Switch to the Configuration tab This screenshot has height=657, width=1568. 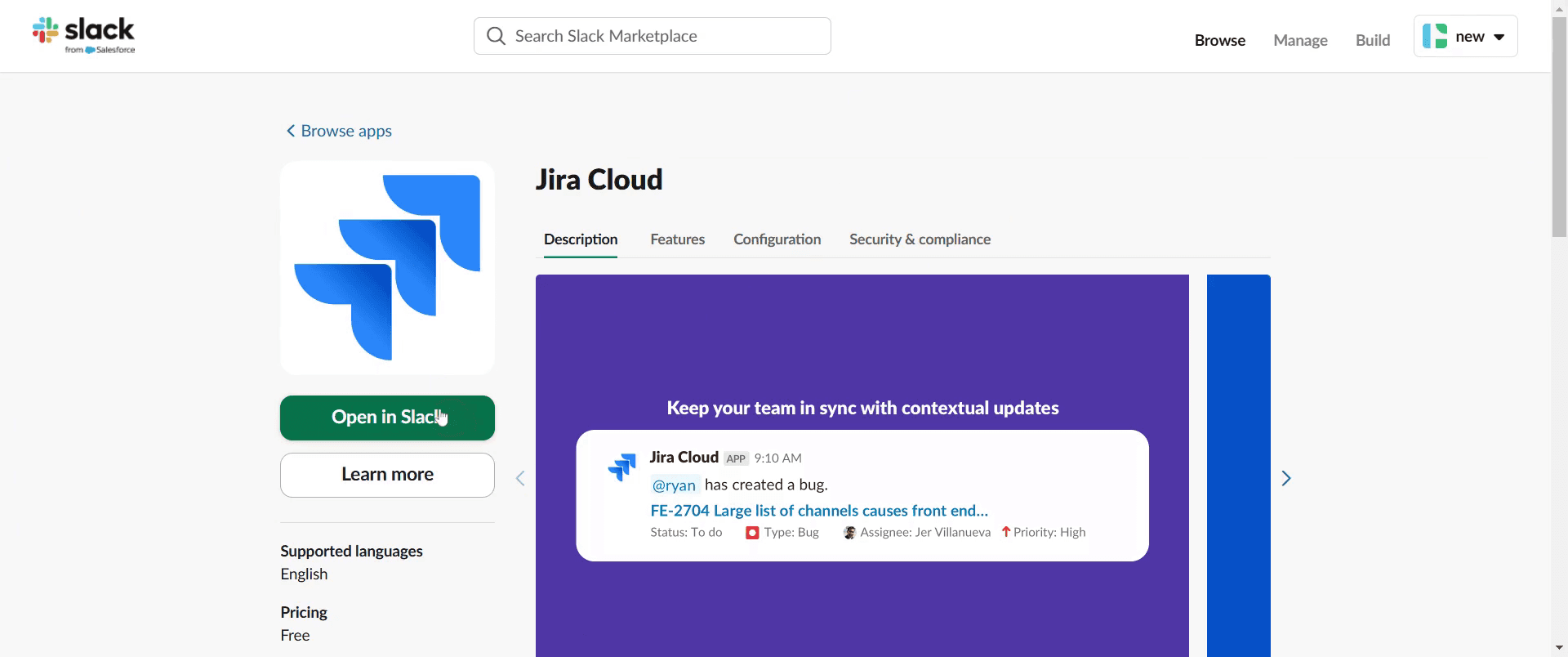pyautogui.click(x=777, y=239)
